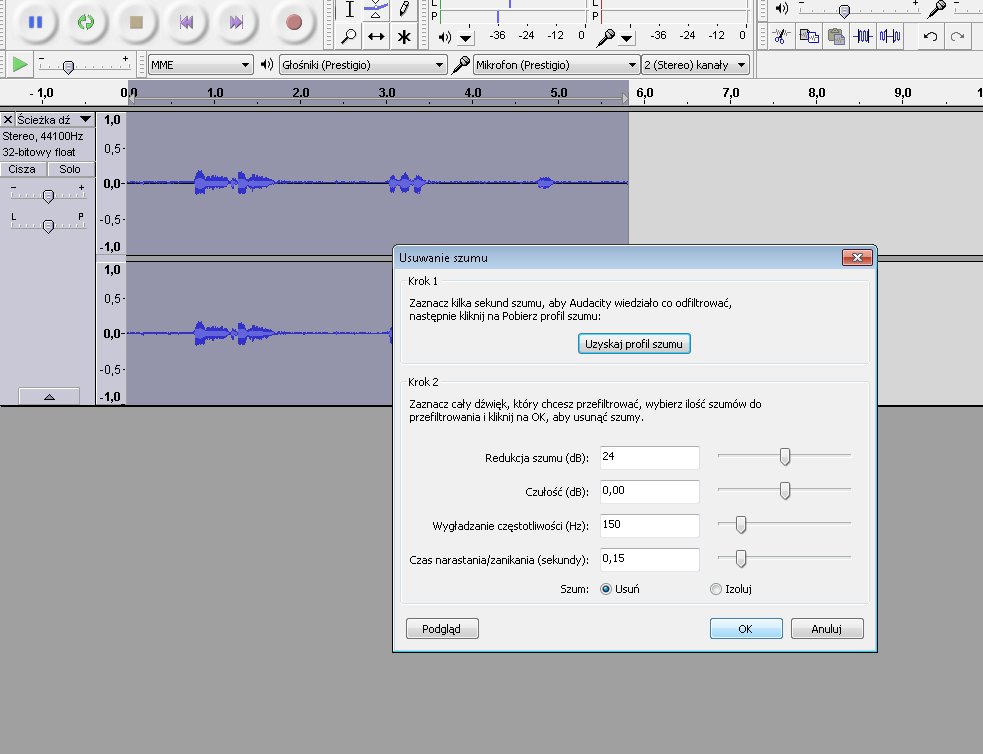Click the speaker icon in mixer toolbar
Screen dimensions: 983x754
[782, 8]
